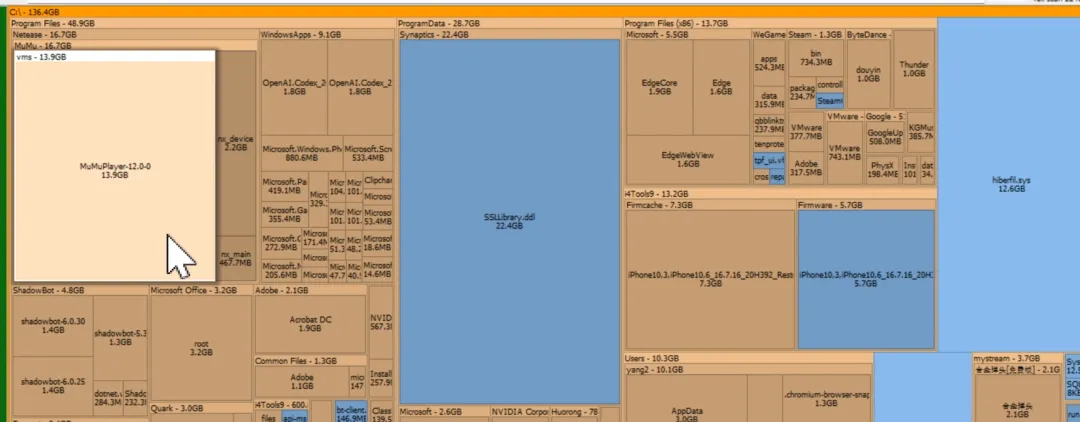Viewport: 1080px width, 422px height.
Task: Select the ProgramData - 28.7GB header
Action: pyautogui.click(x=509, y=23)
